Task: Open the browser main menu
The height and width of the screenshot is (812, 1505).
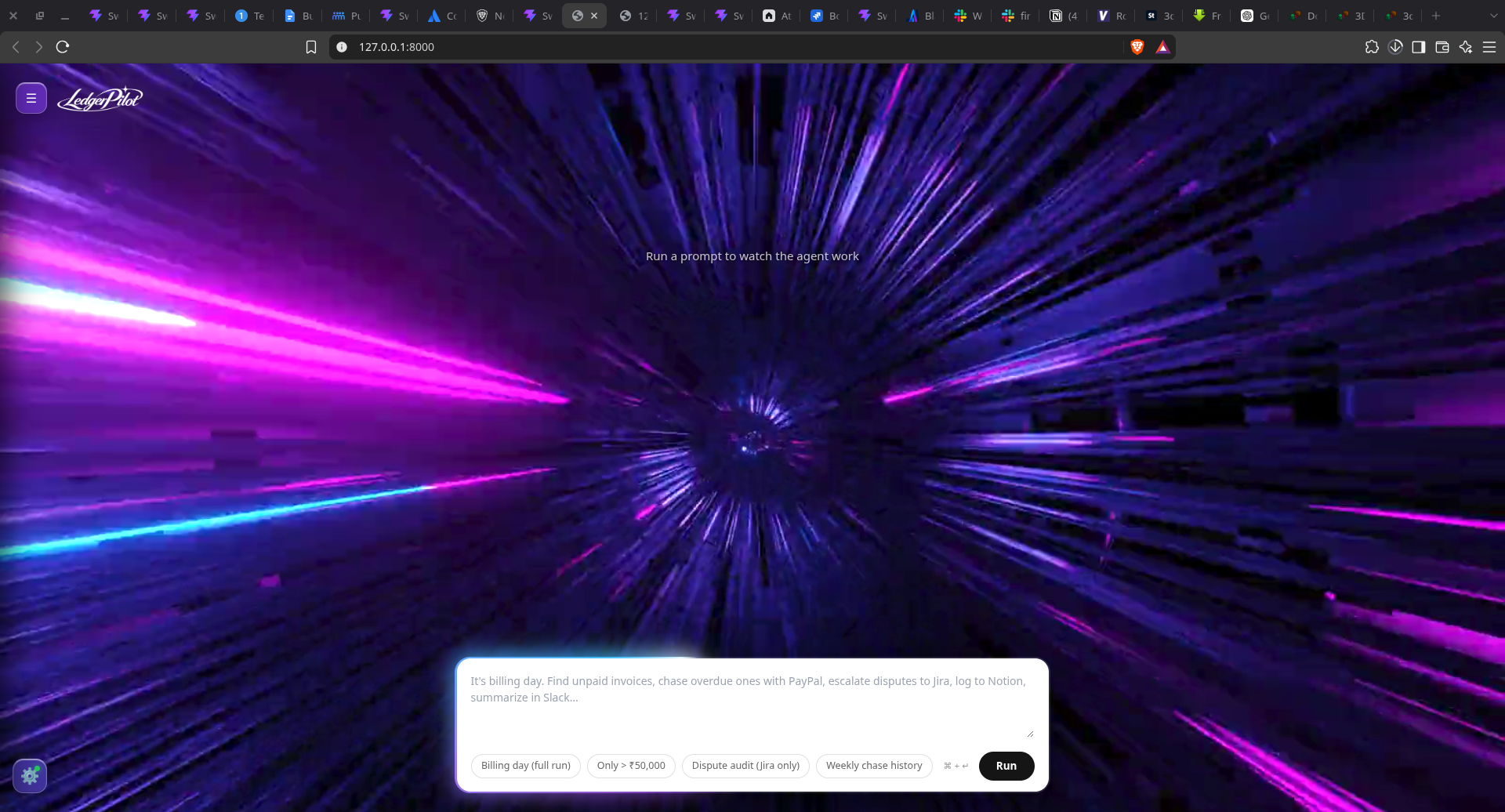Action: coord(1489,47)
